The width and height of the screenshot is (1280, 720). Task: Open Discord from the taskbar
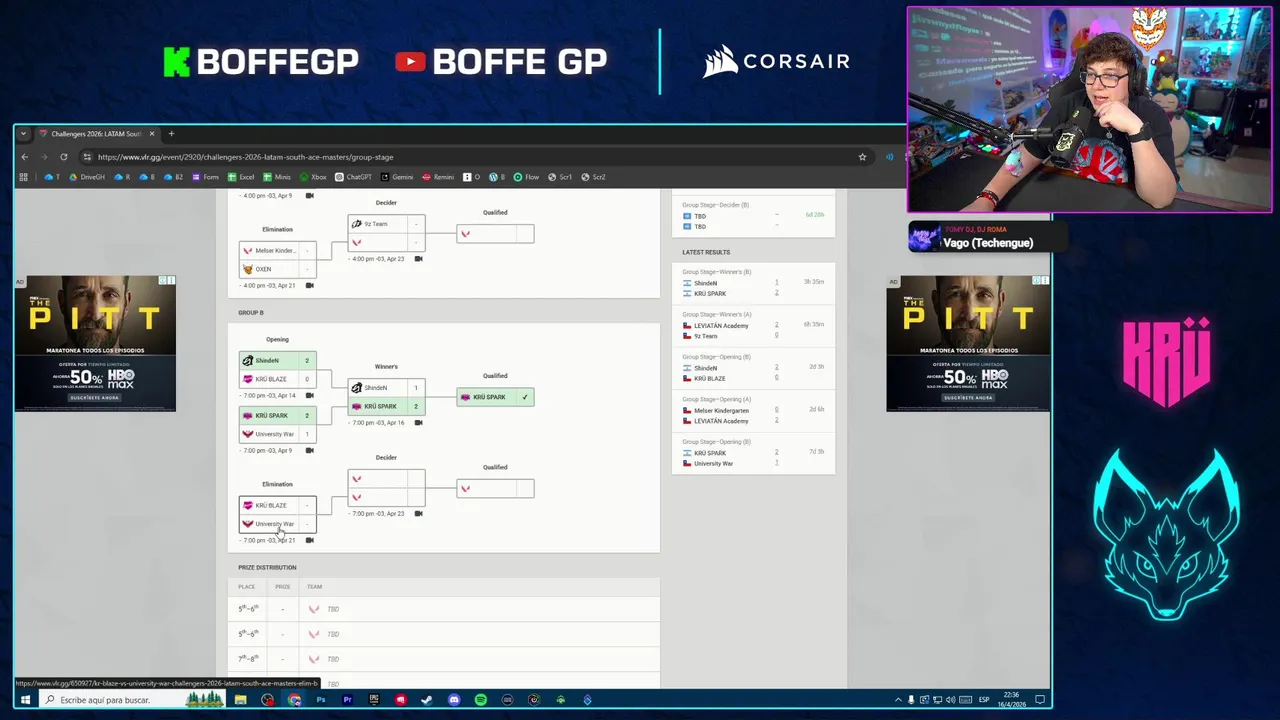pyautogui.click(x=454, y=700)
